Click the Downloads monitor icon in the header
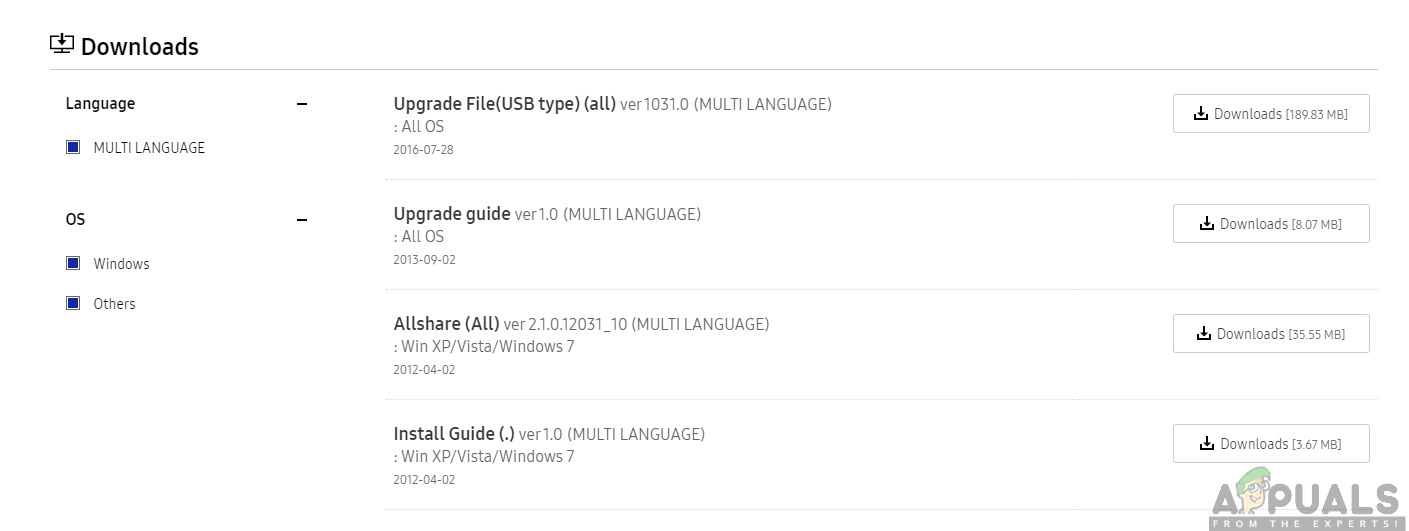The height and width of the screenshot is (531, 1409). click(62, 44)
